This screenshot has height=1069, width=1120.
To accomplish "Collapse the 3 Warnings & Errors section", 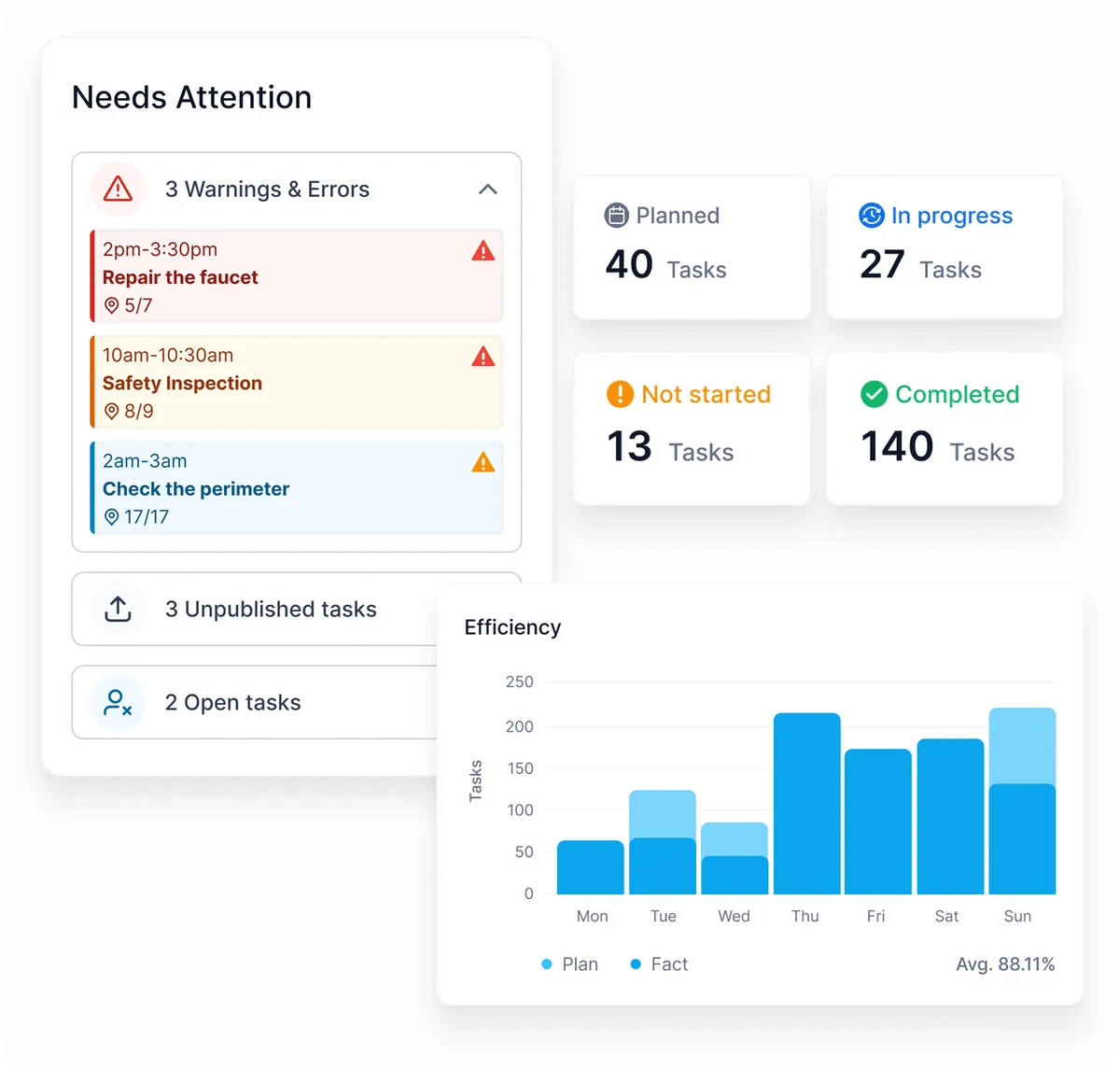I will point(487,189).
